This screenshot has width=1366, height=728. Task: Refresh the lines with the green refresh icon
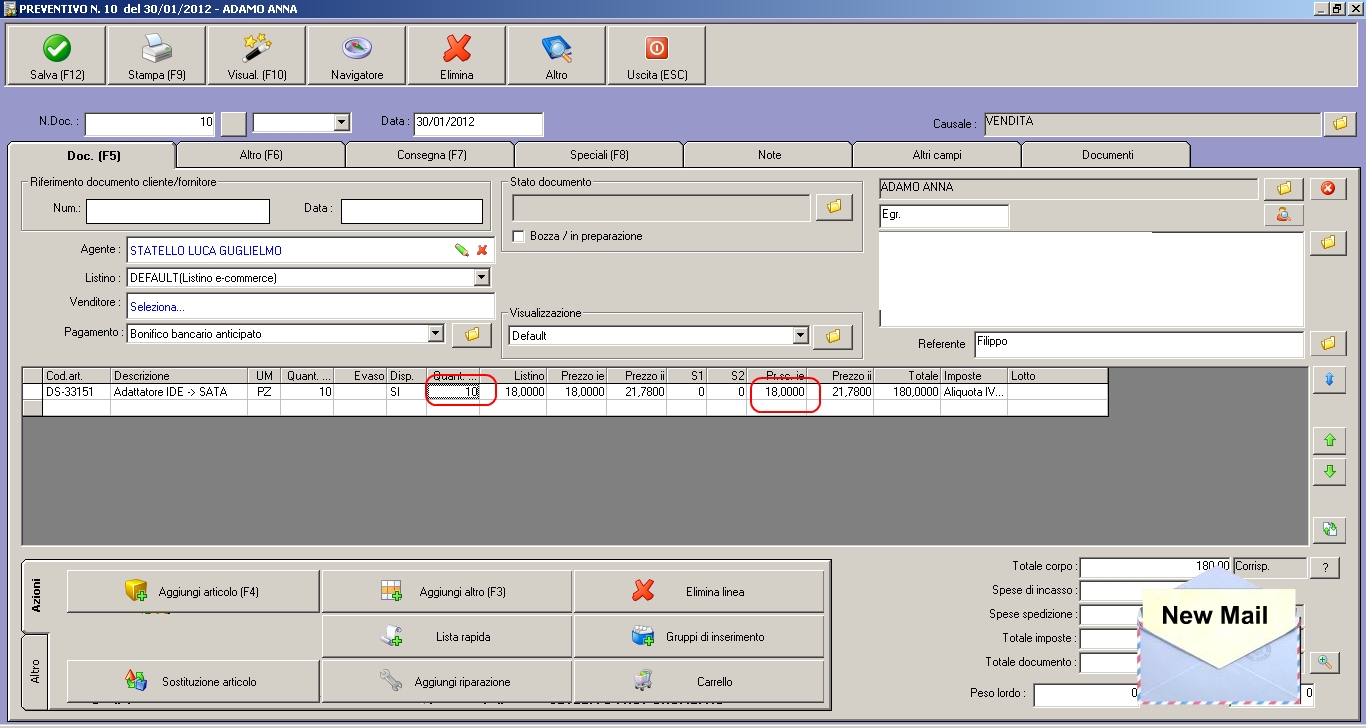pos(1329,530)
